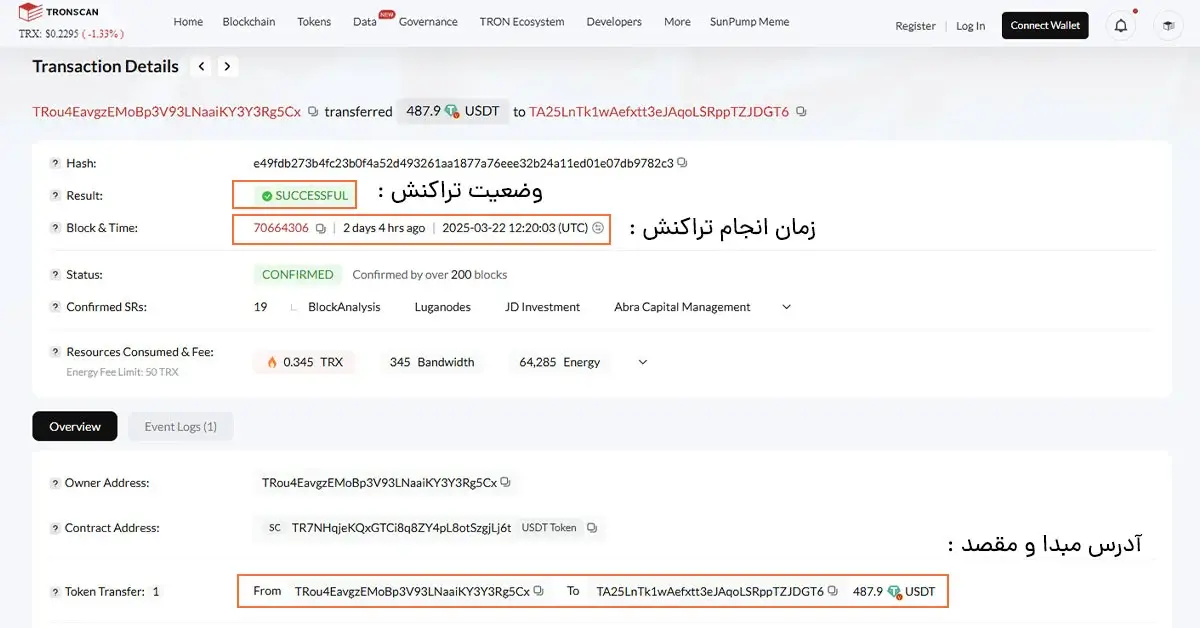The image size is (1200, 628).
Task: Go to next transaction with right arrow
Action: [x=228, y=66]
